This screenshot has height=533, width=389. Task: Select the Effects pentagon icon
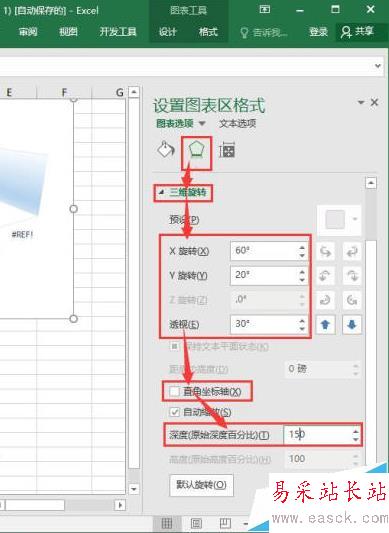point(197,150)
